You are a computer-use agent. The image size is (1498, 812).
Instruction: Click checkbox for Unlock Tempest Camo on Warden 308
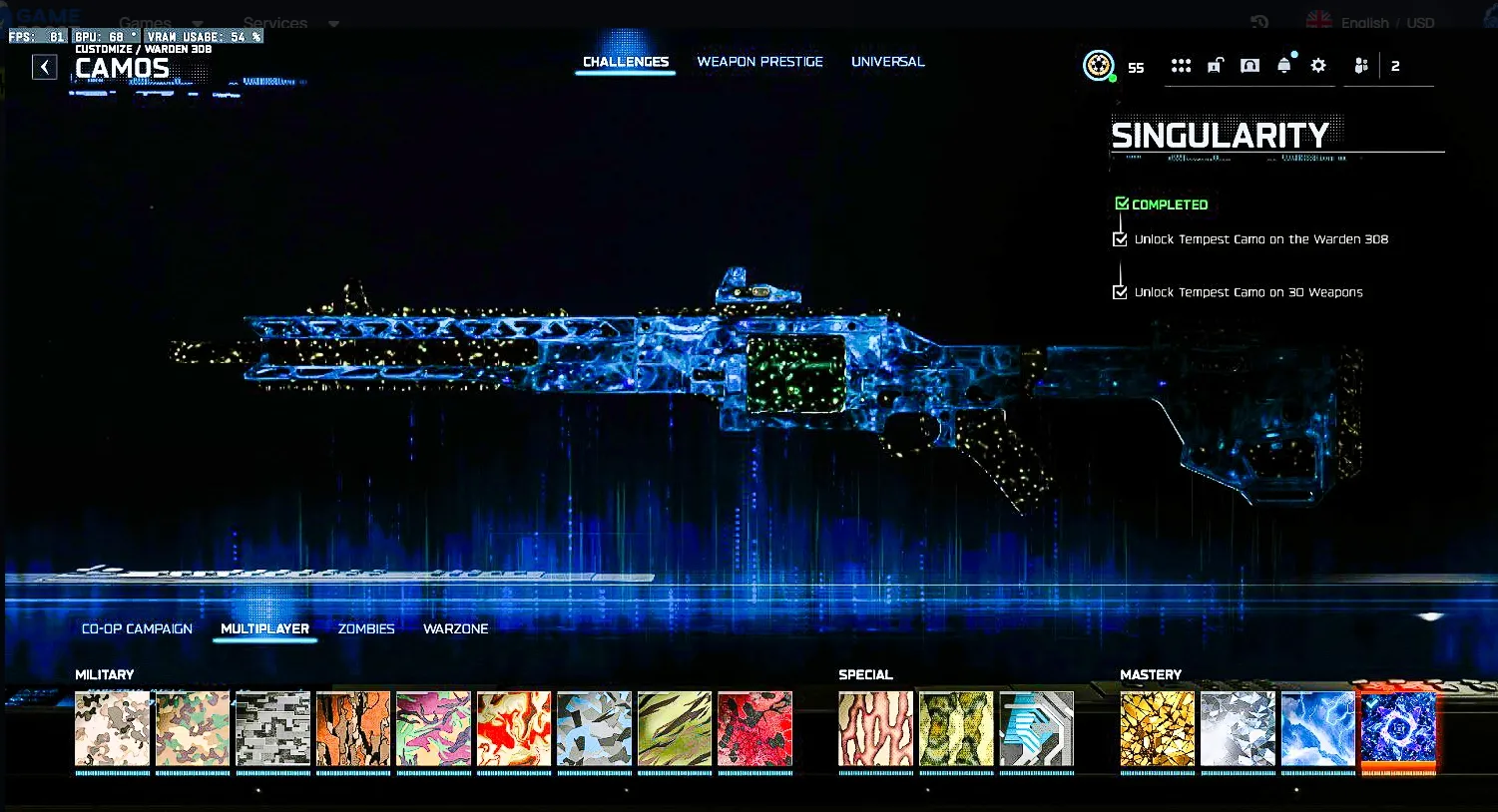[1120, 239]
